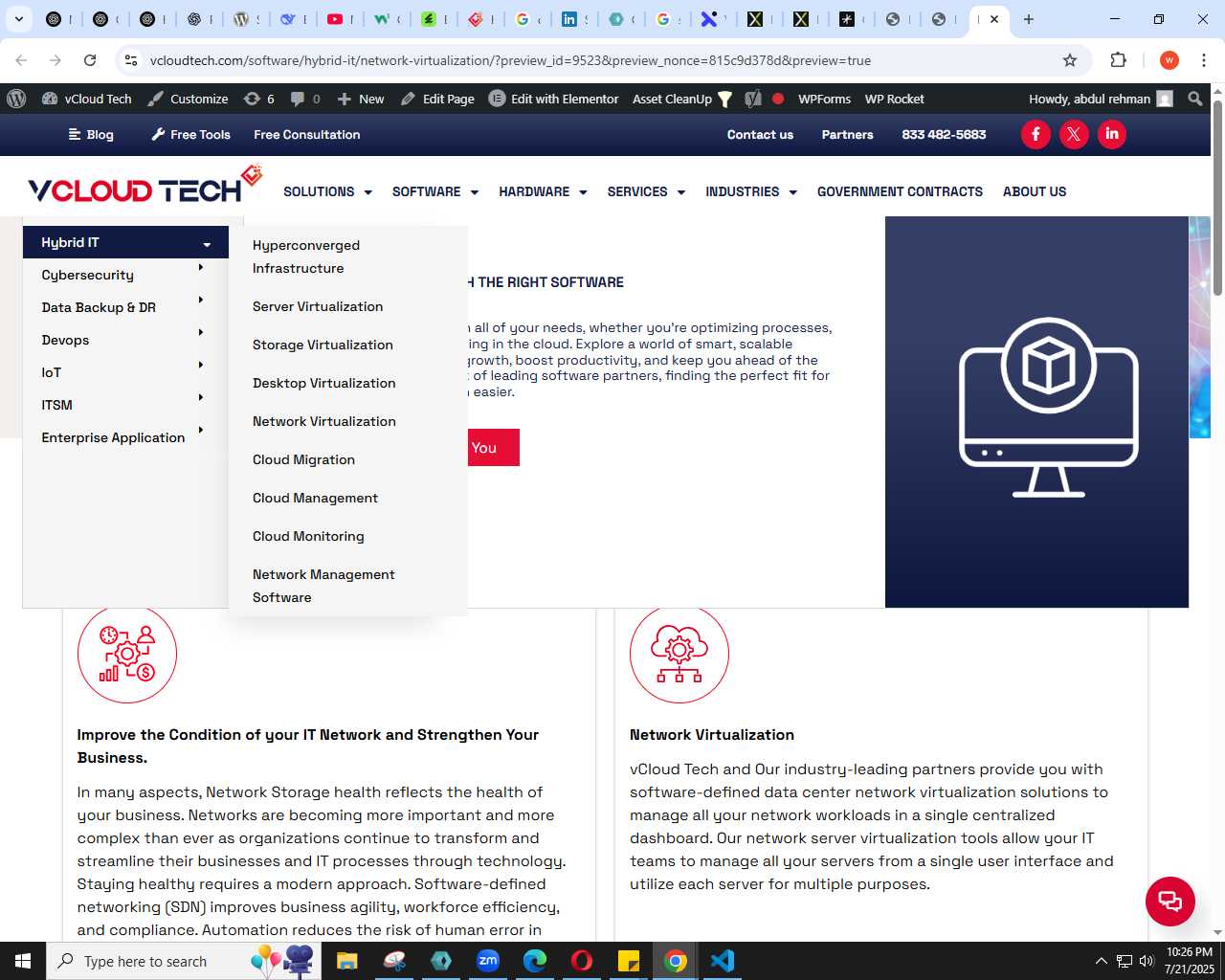
Task: Click the red live chat bubble
Action: pos(1170,901)
